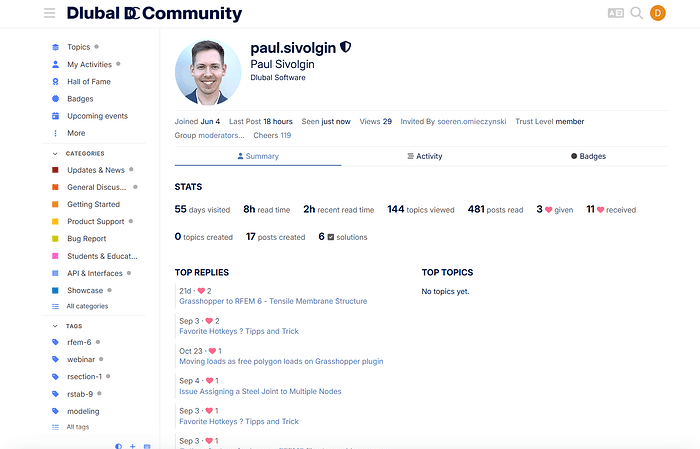The width and height of the screenshot is (700, 449).
Task: Switch to the profile Badges tab
Action: pyautogui.click(x=588, y=156)
